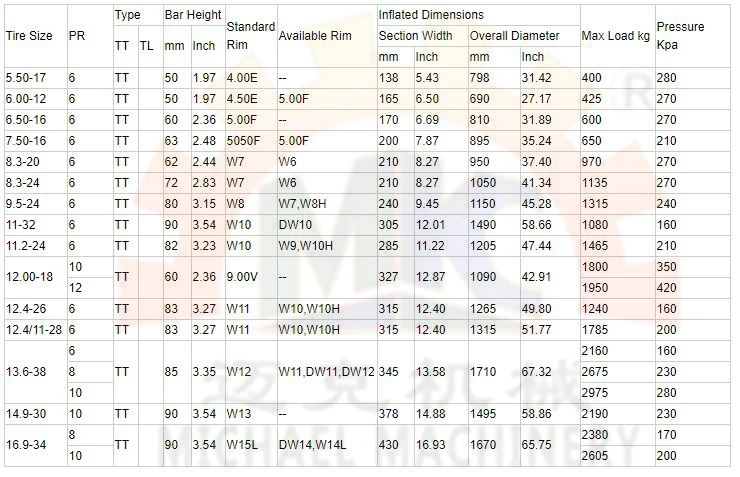This screenshot has height=477, width=740.
Task: Click the 420 pressure cell
Action: click(x=666, y=287)
